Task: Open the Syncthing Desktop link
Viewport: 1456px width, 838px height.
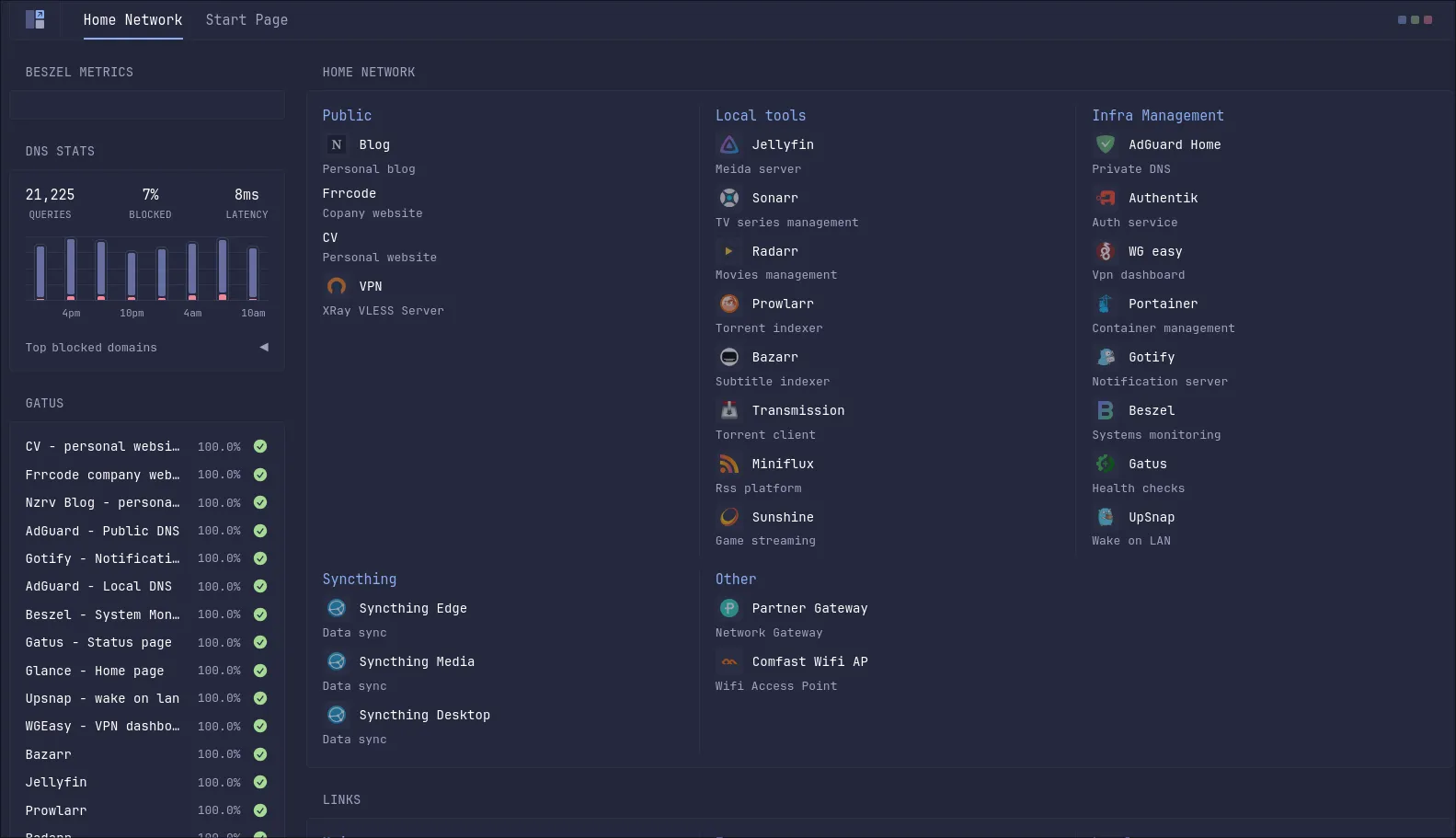Action: click(x=424, y=715)
